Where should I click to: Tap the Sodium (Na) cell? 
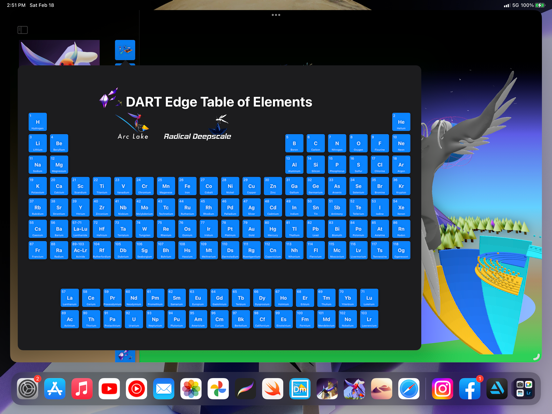pyautogui.click(x=38, y=165)
